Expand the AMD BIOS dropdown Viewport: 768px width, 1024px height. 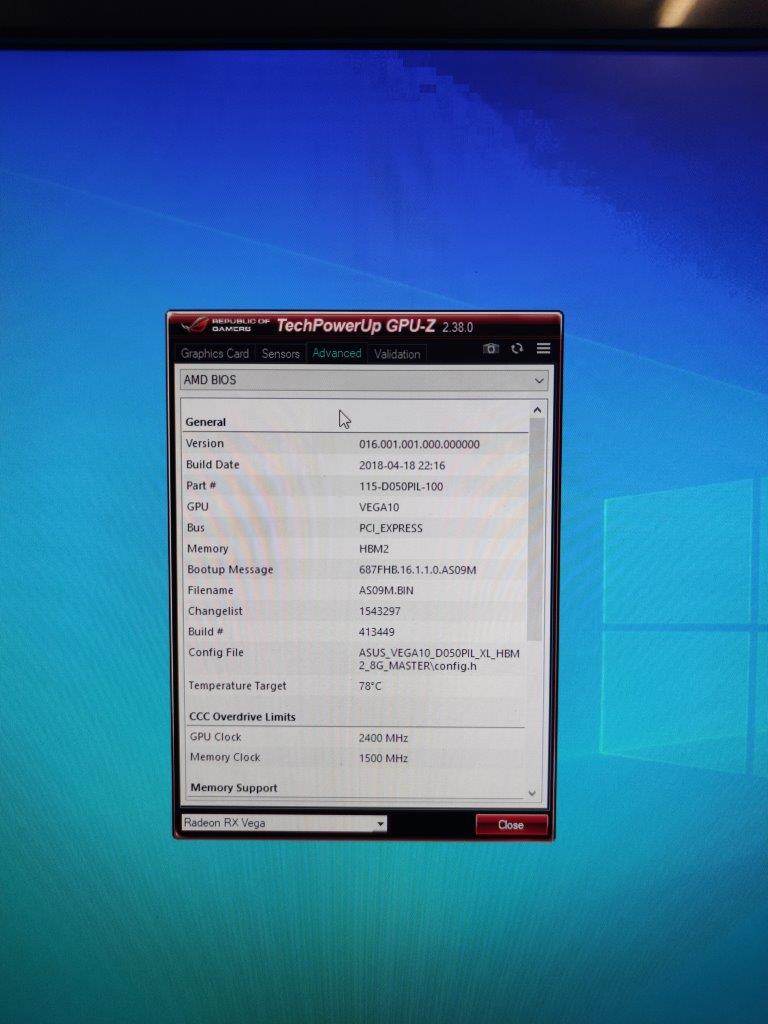tap(364, 381)
